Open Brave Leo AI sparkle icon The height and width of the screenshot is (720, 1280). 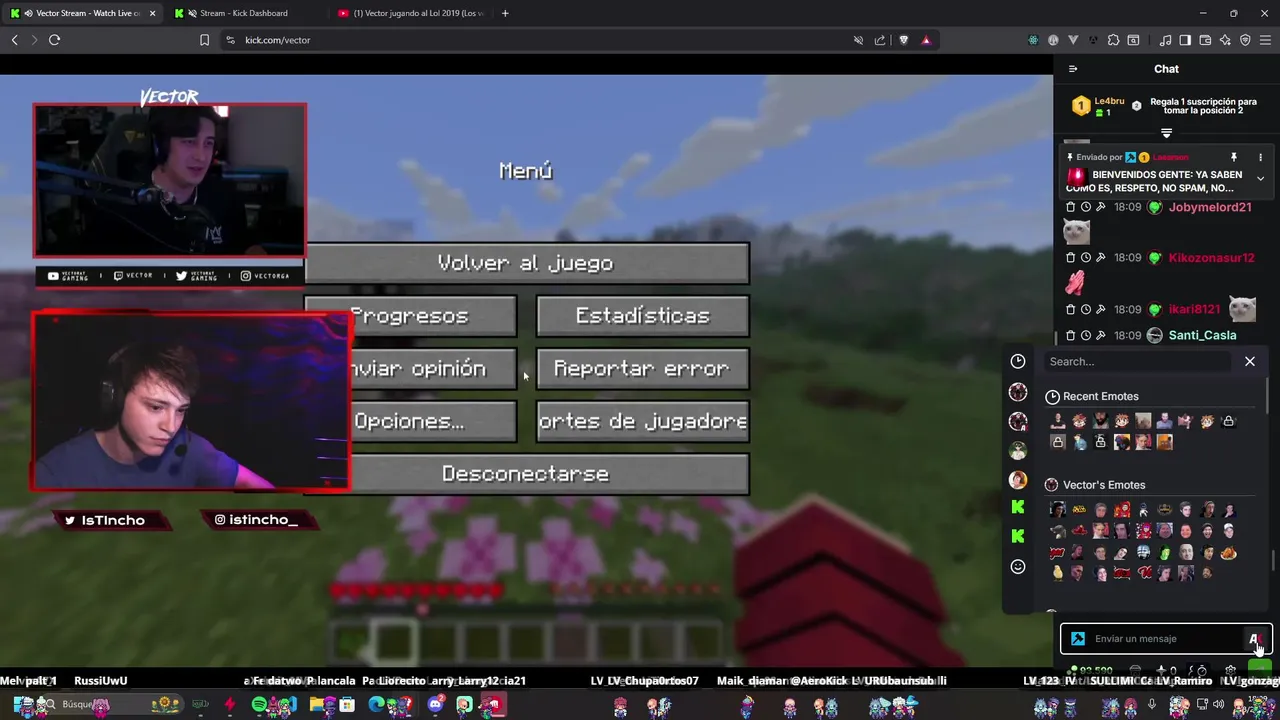1225,40
